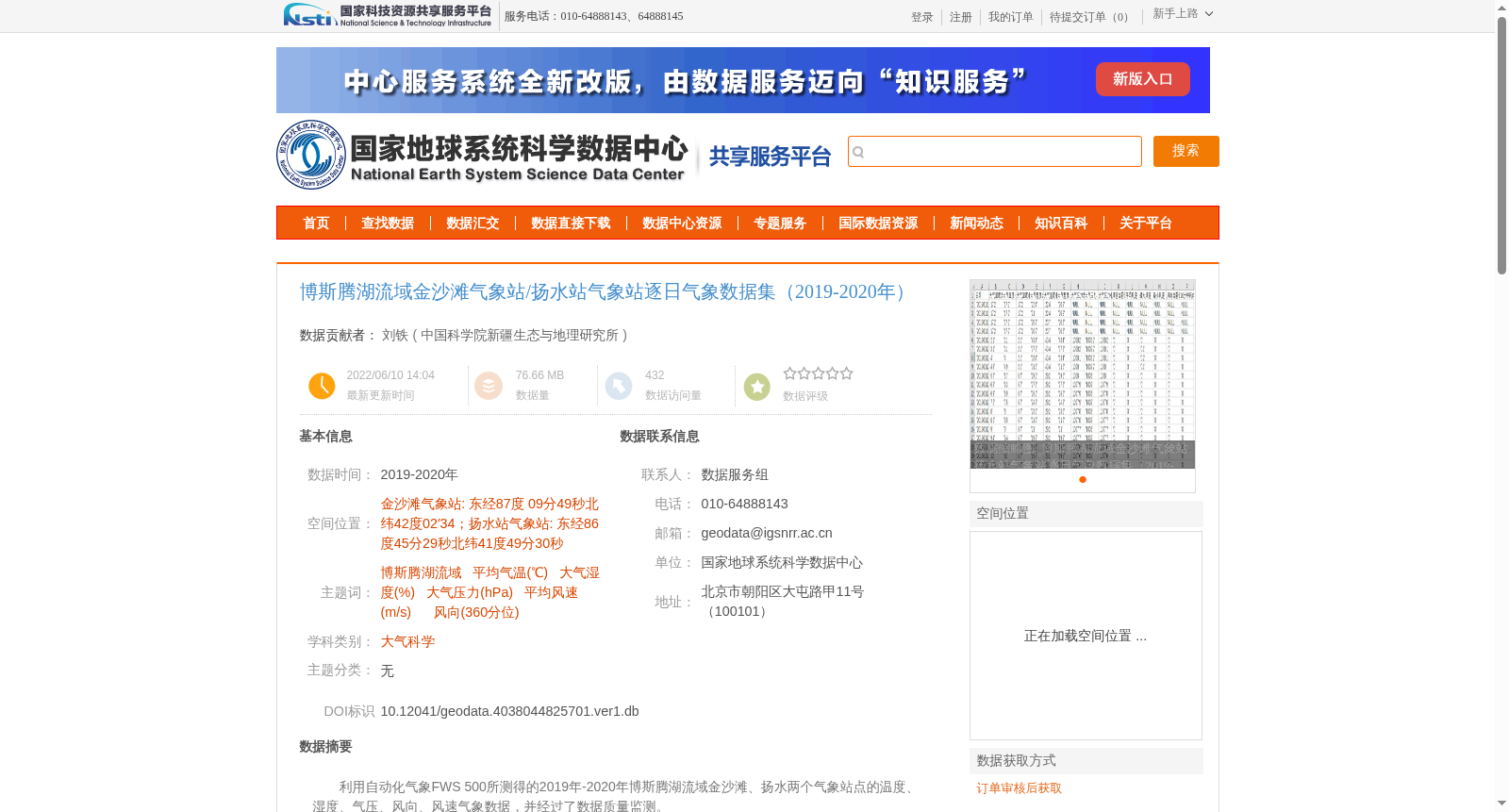Image resolution: width=1509 pixels, height=812 pixels.
Task: Open 知识百科 menu item
Action: click(x=1061, y=223)
